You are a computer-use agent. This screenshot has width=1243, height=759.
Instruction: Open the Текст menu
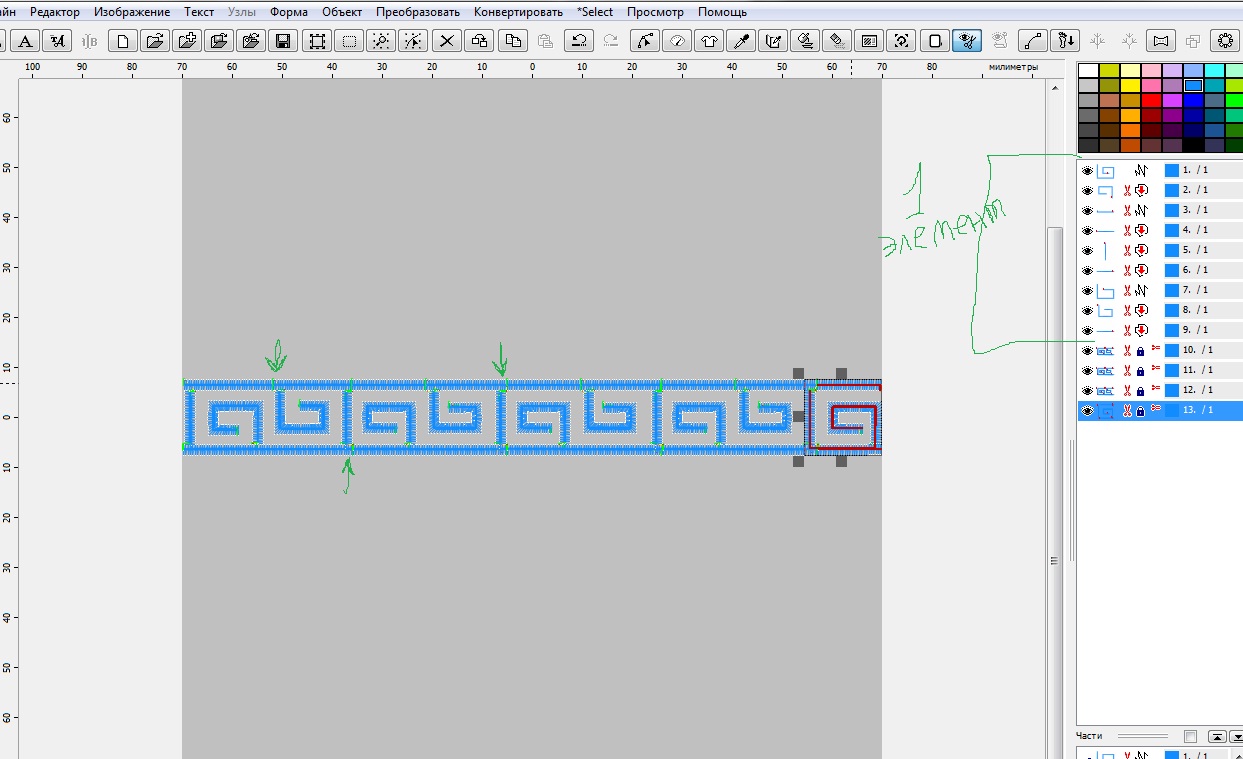199,12
